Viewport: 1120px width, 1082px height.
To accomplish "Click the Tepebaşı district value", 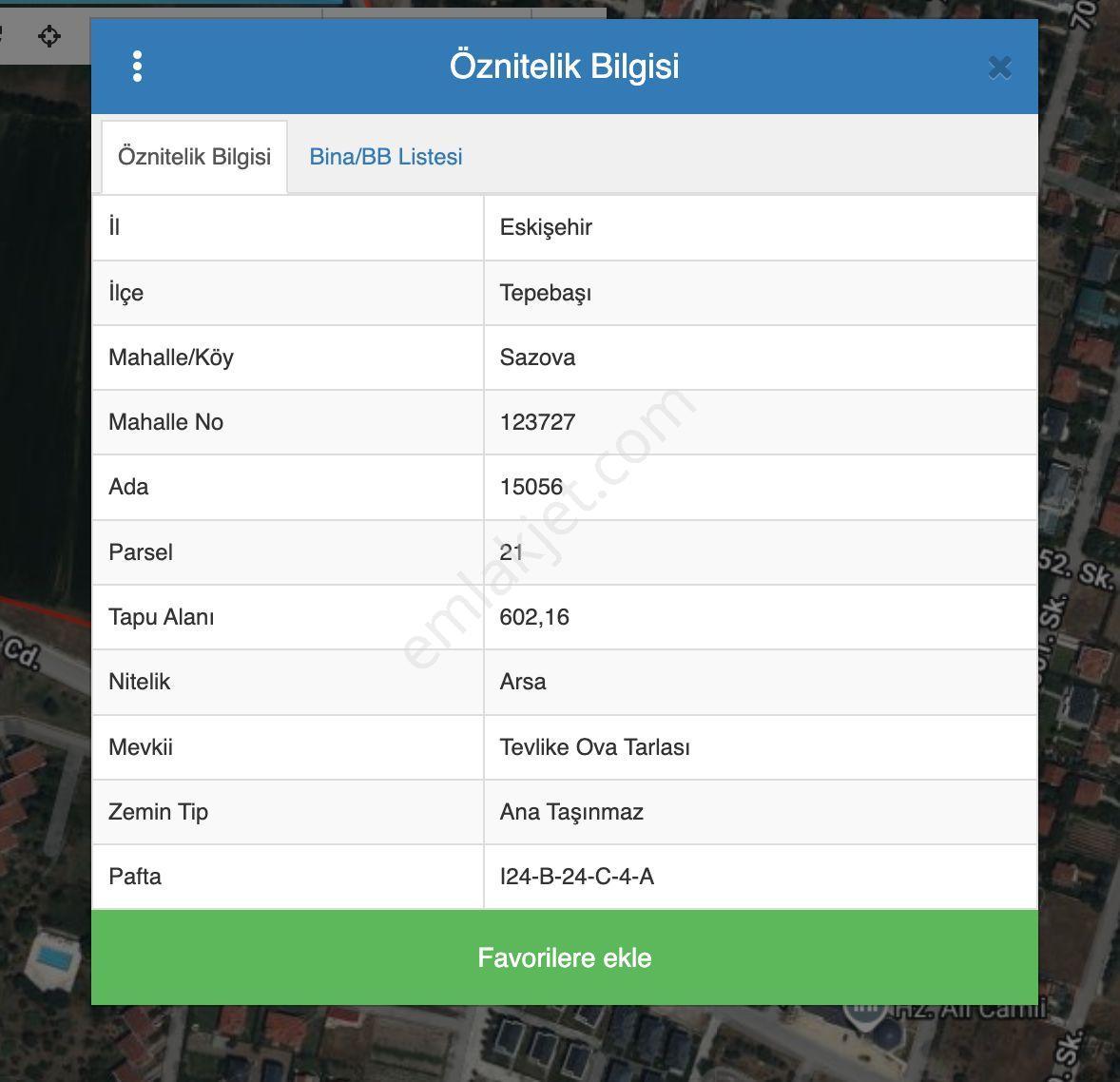I will (546, 293).
